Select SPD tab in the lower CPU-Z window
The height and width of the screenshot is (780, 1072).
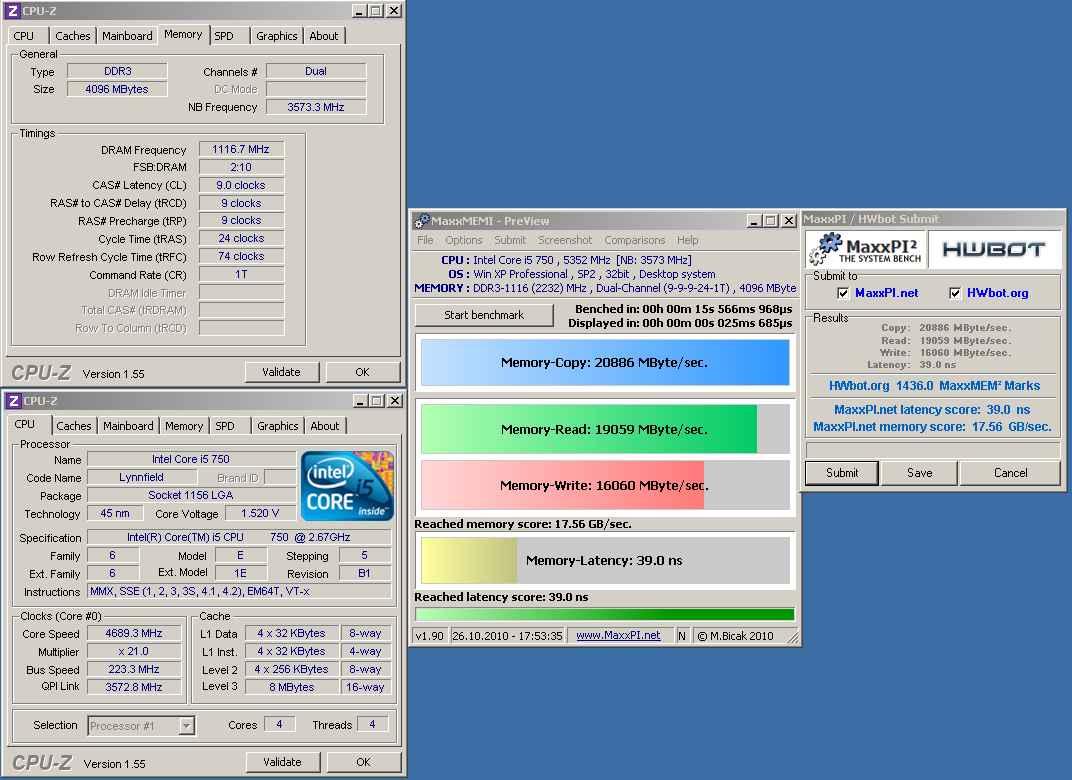coord(225,426)
